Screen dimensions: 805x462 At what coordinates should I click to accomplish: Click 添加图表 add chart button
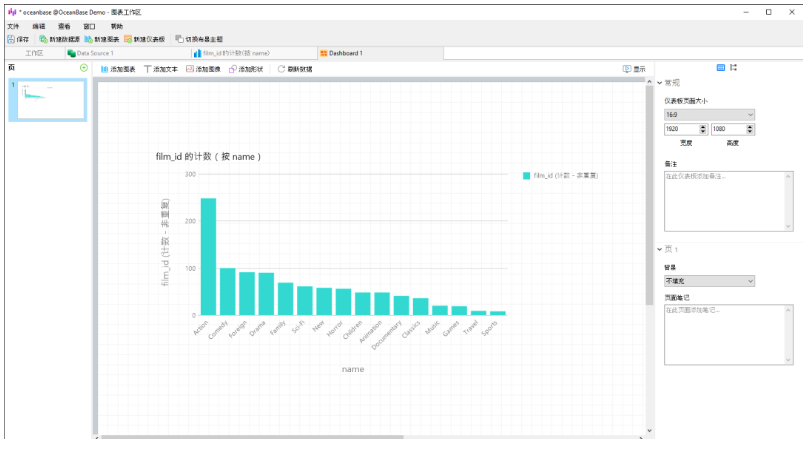pos(118,69)
